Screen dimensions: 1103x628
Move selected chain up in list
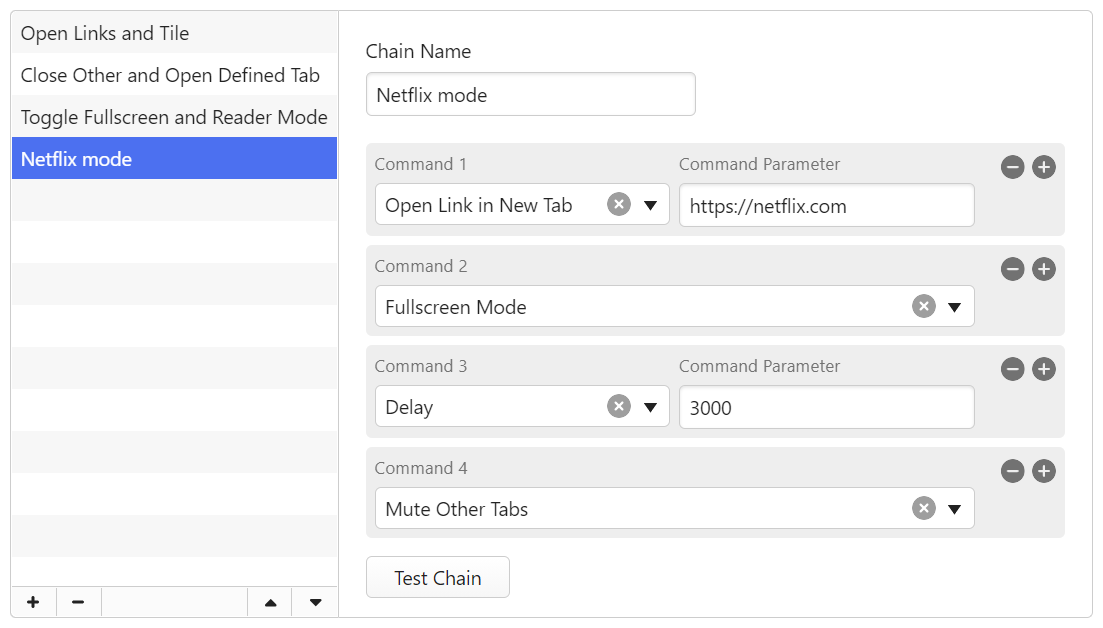(x=270, y=603)
